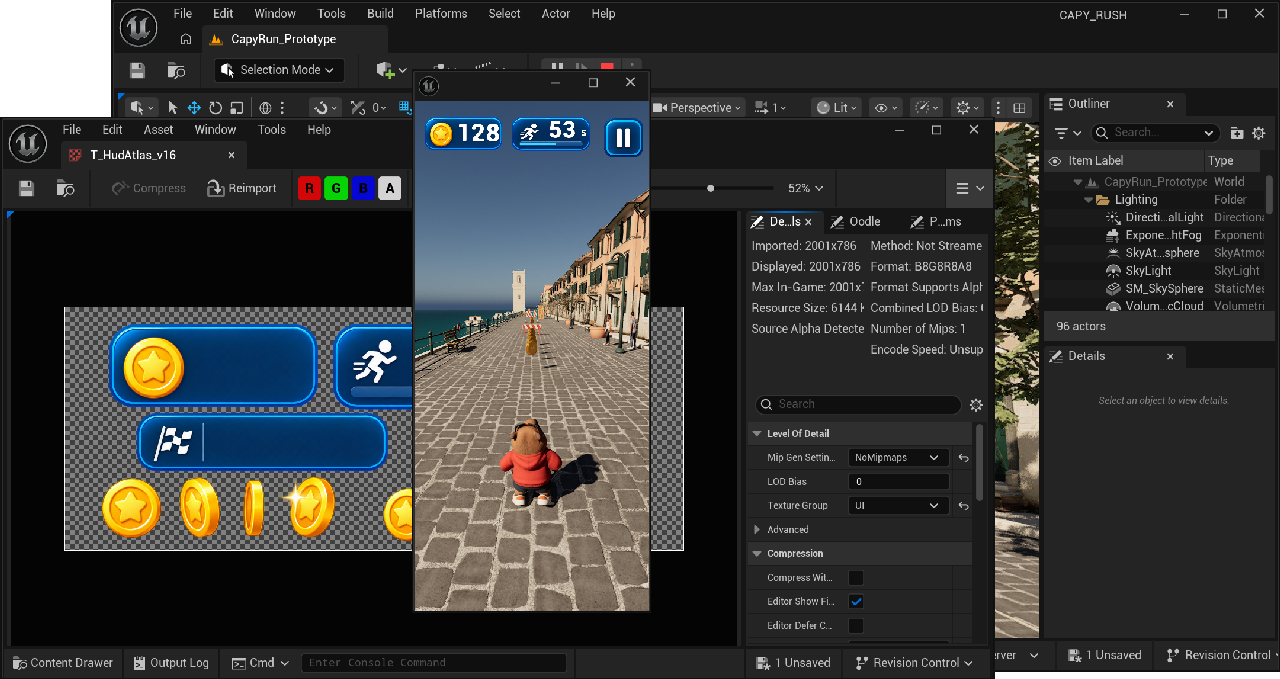This screenshot has width=1280, height=679.
Task: Open the Build menu in main editor
Action: pos(380,14)
